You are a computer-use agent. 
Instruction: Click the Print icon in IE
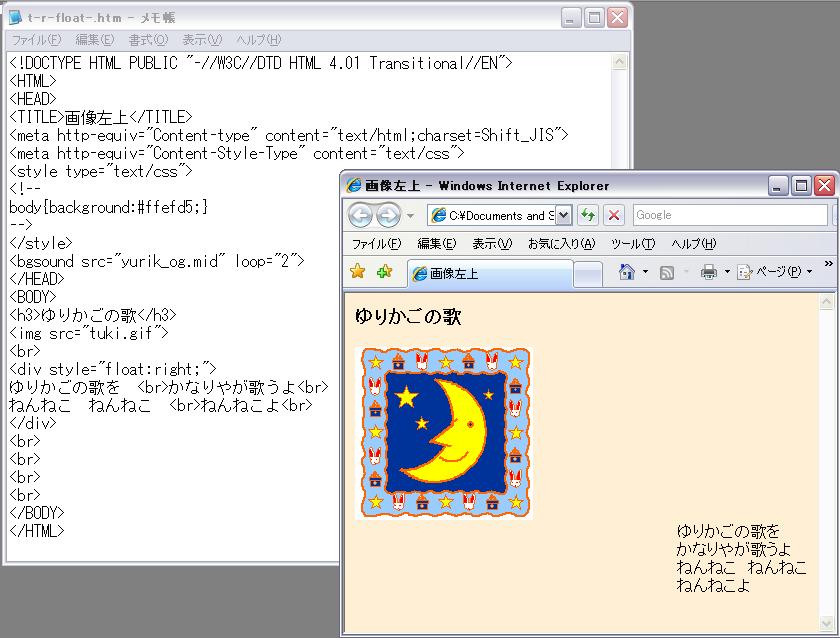click(x=708, y=272)
